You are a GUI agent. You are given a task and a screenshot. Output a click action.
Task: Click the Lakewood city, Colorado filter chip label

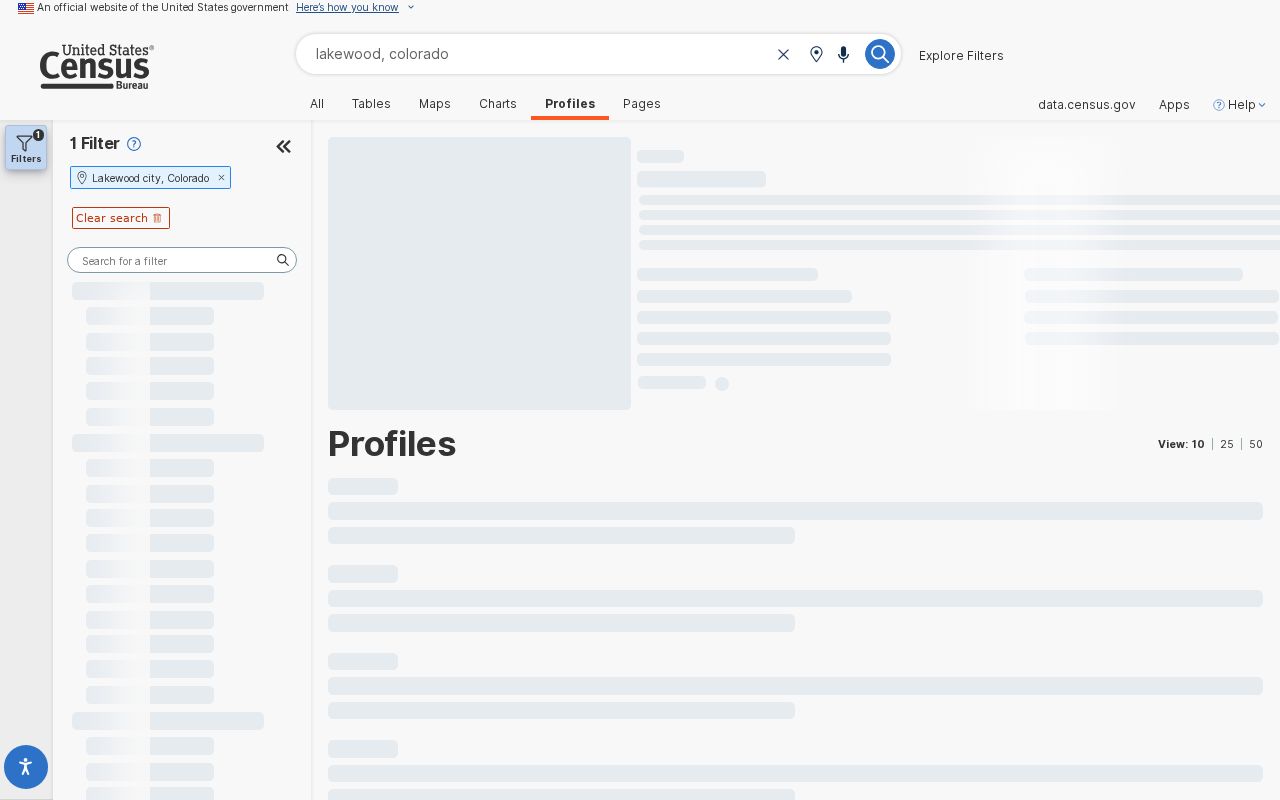(x=150, y=178)
